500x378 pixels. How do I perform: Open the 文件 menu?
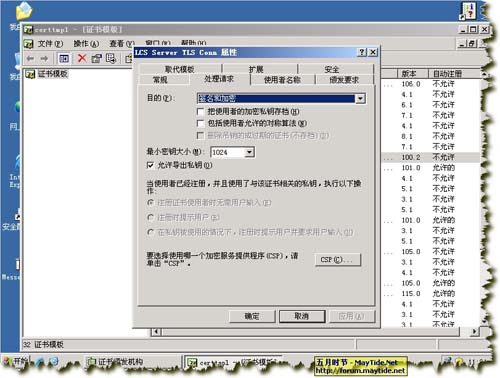pos(50,44)
